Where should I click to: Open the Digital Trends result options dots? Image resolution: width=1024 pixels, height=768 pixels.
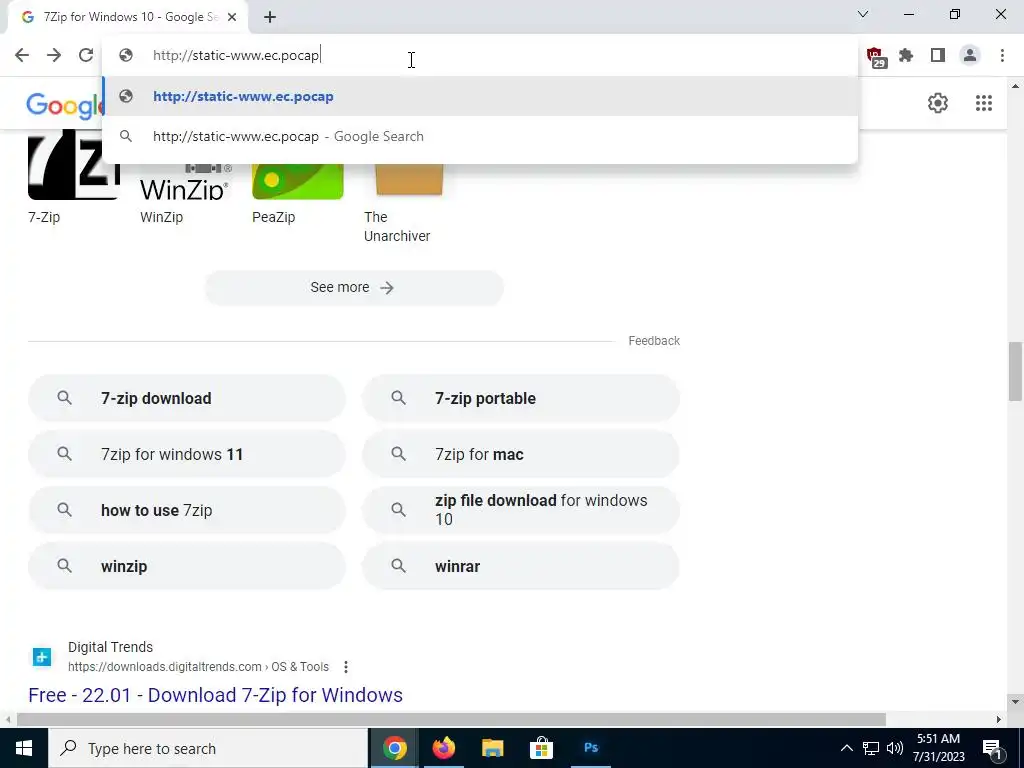(x=345, y=667)
